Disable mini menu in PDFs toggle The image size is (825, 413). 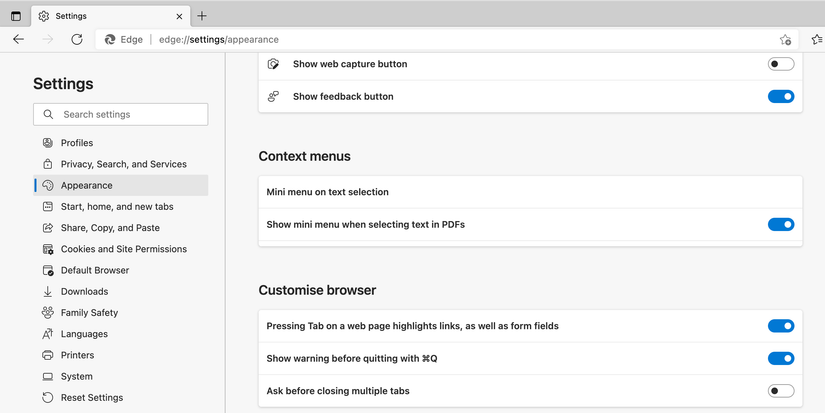(781, 225)
